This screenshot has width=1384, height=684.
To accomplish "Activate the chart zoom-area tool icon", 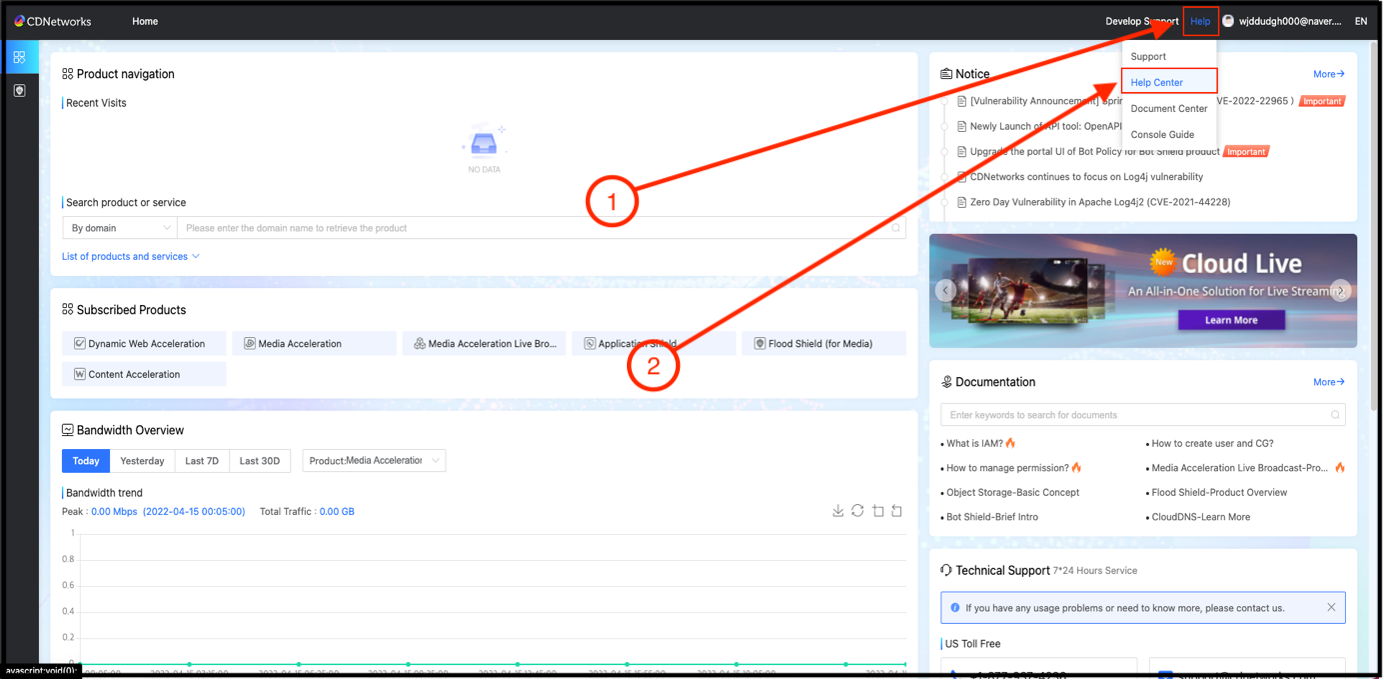I will coord(878,511).
